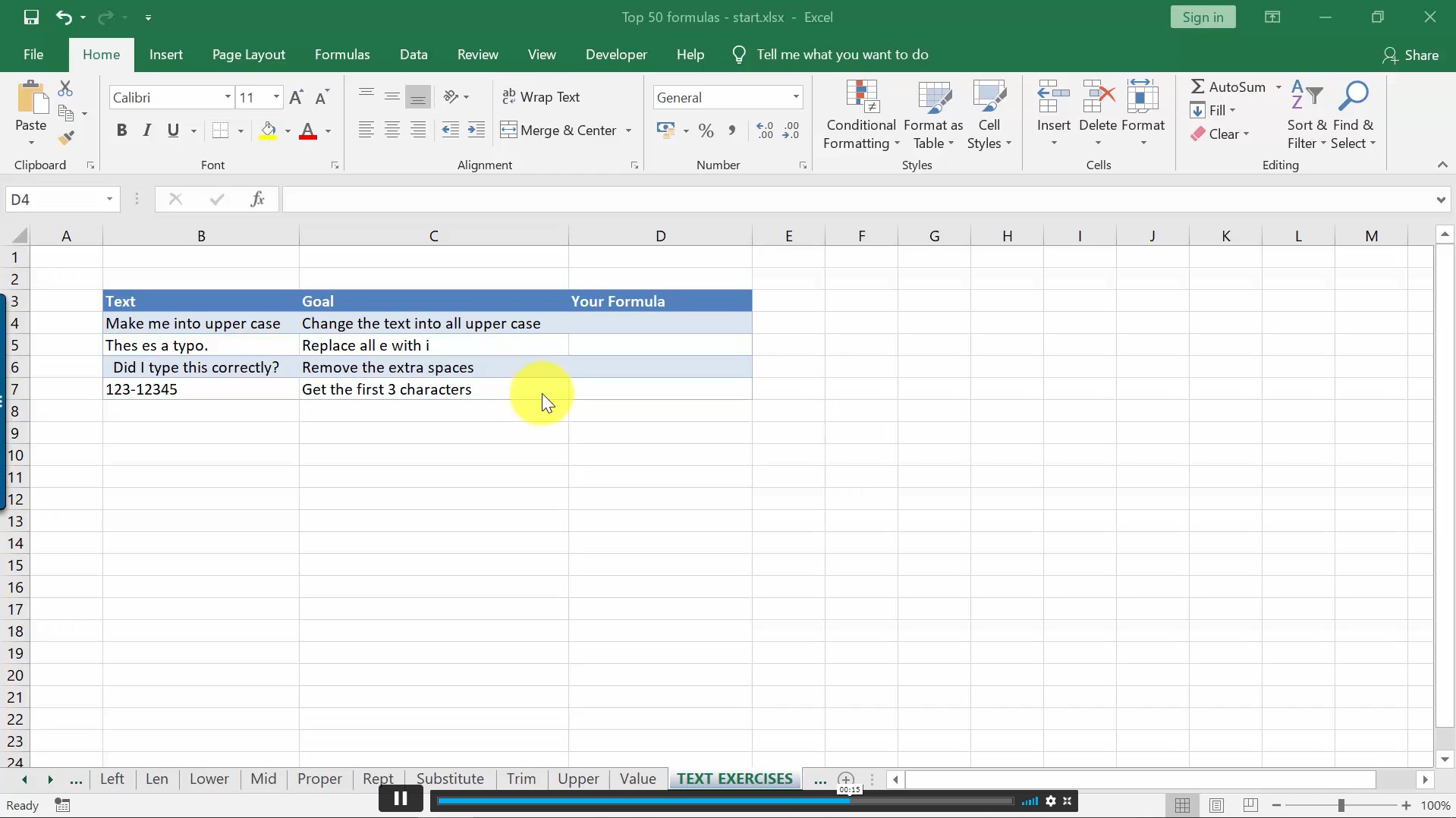Click the Share button

pyautogui.click(x=1410, y=55)
